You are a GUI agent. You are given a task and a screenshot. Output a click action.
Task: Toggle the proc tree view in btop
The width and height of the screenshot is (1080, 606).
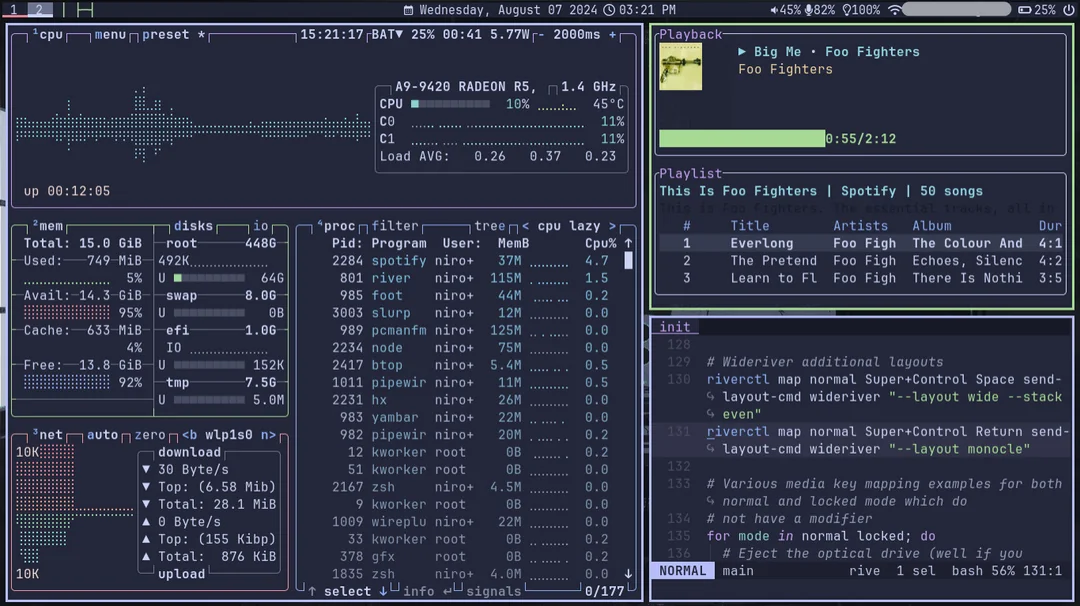tap(489, 226)
